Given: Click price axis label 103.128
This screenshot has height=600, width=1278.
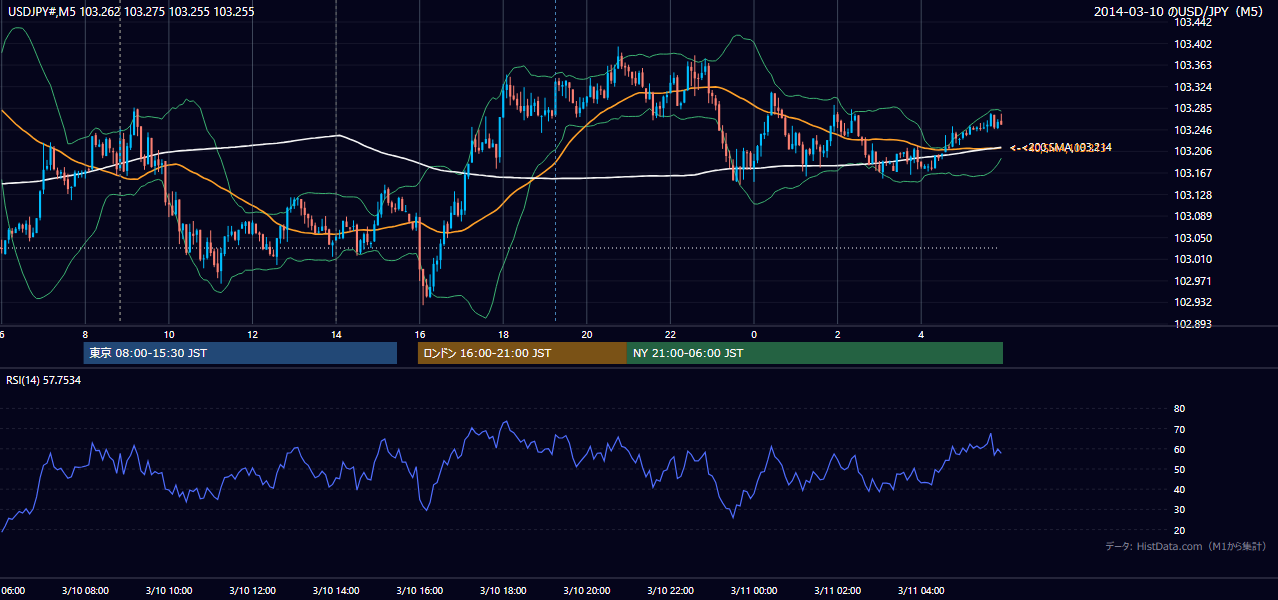Looking at the screenshot, I should click(1193, 195).
